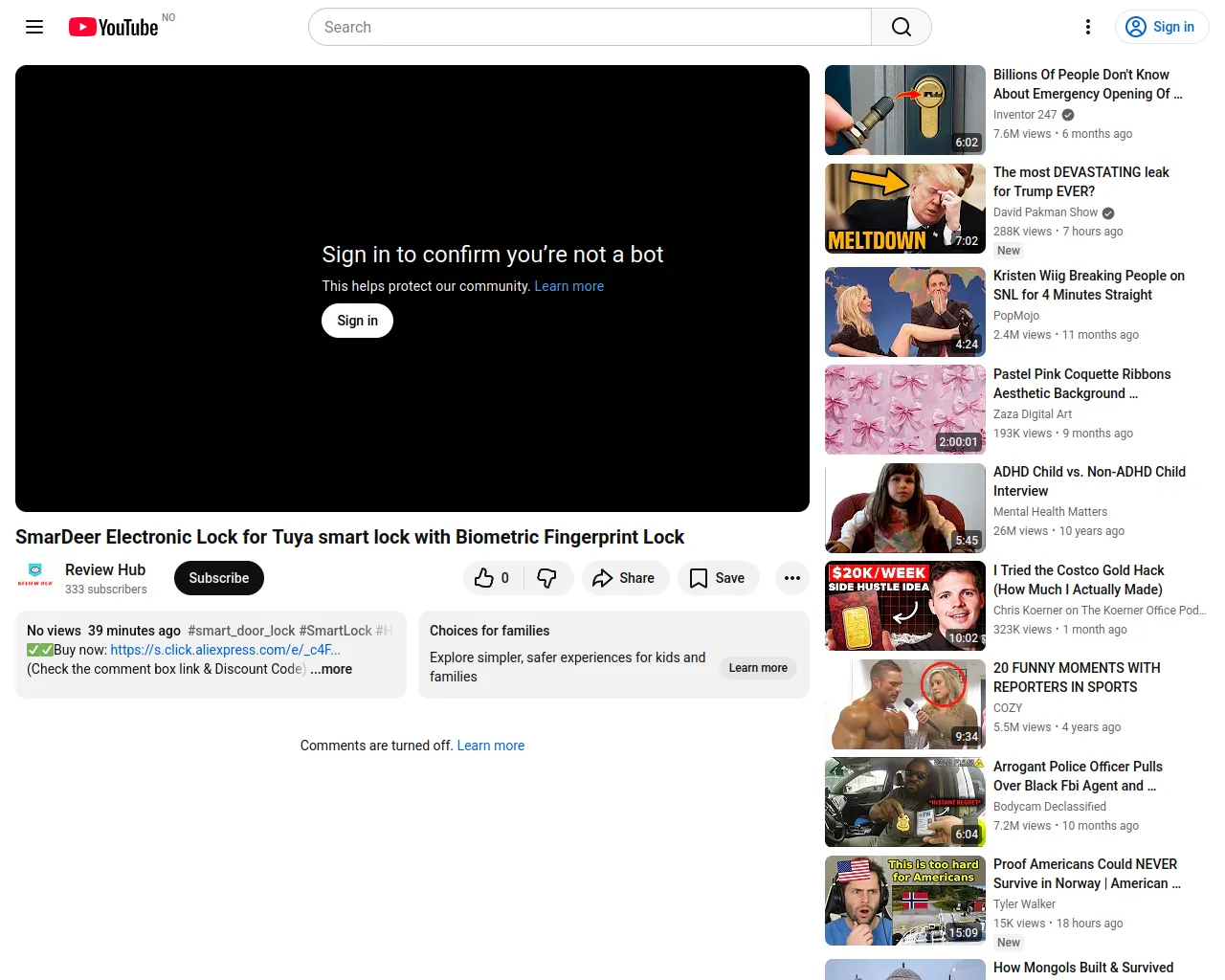Click inside the Search input field
This screenshot has width=1225, height=980.
[x=589, y=27]
